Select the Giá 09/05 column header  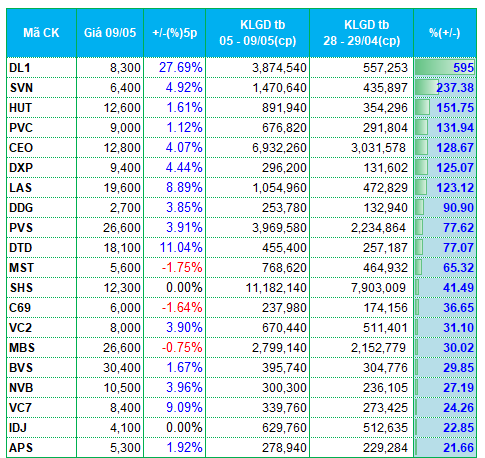coord(110,33)
